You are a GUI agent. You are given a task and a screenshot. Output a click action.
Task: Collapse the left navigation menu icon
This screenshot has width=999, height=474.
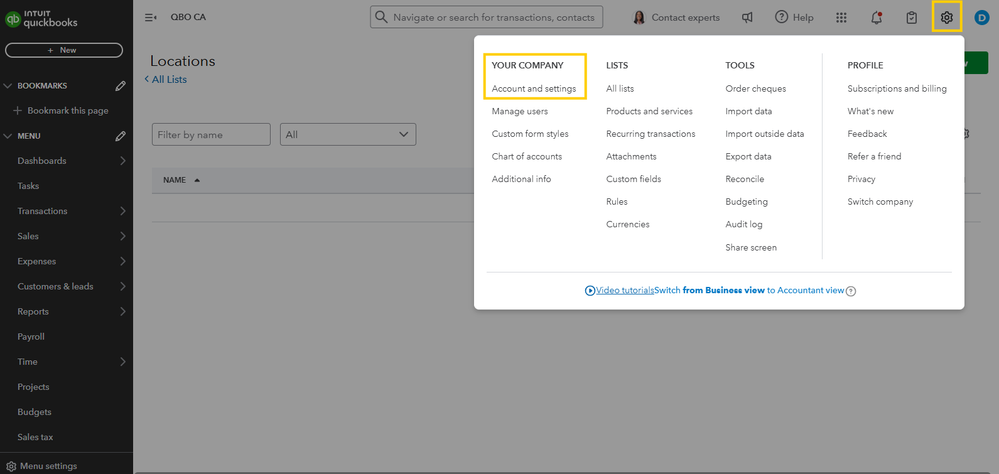click(151, 18)
